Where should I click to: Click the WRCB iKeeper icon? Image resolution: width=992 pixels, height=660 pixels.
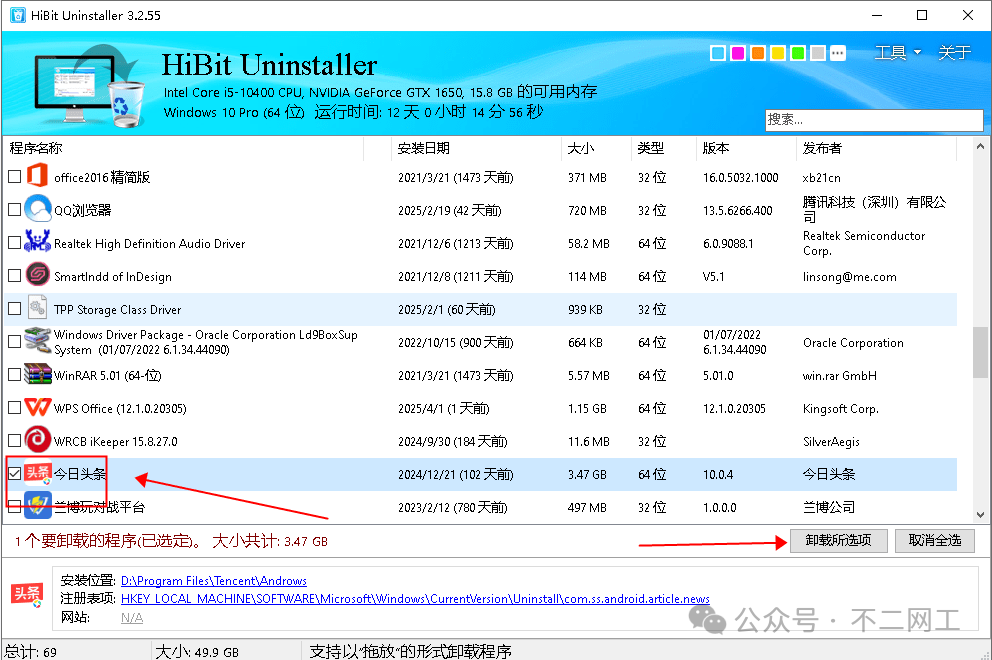click(x=38, y=441)
